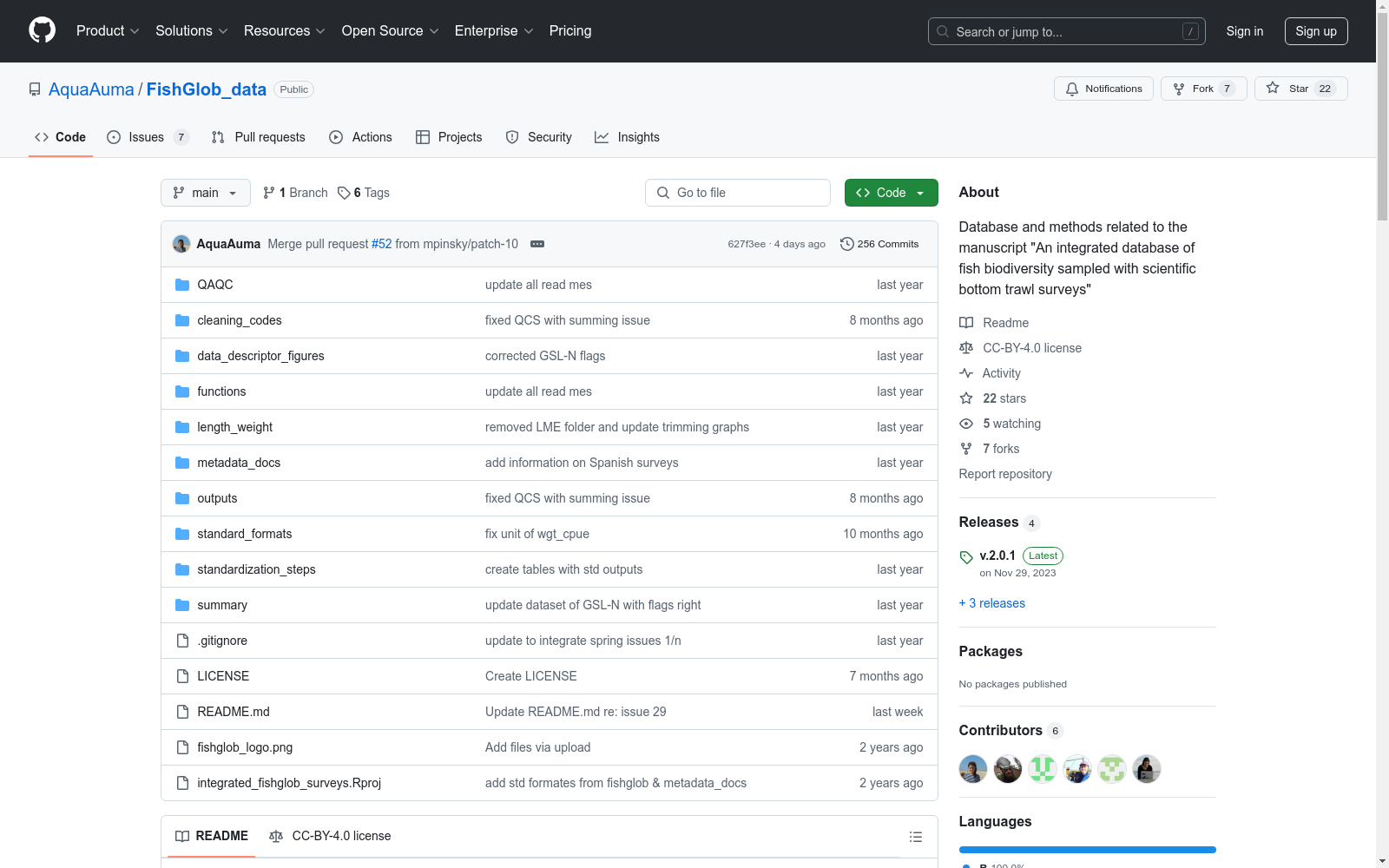Image resolution: width=1389 pixels, height=868 pixels.
Task: Open the README outline menu icon
Action: 915,837
